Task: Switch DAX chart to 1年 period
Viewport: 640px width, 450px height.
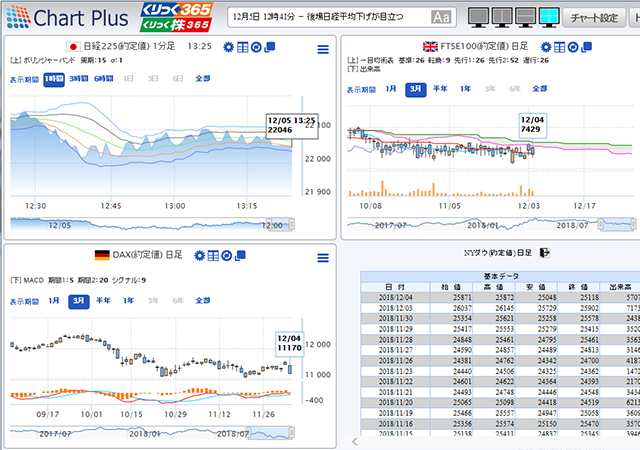Action: (129, 300)
